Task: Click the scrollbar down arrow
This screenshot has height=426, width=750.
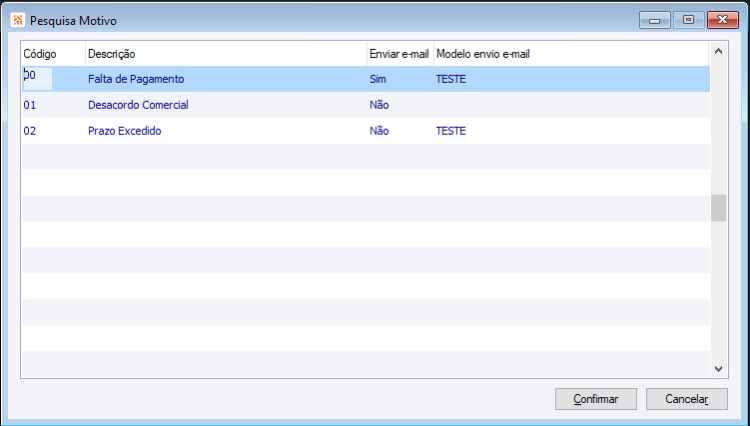Action: [x=718, y=369]
